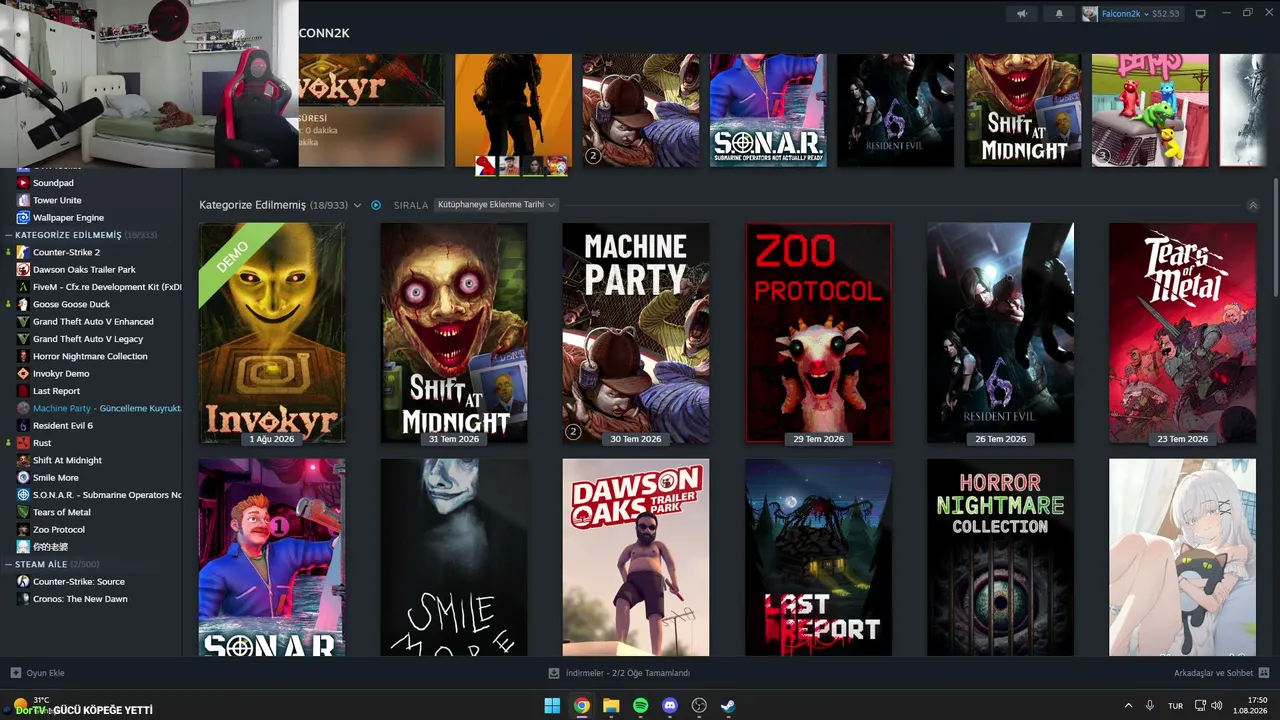Select Shift At Midnight in the sidebar
Screen dimensions: 1280x720
coord(67,460)
